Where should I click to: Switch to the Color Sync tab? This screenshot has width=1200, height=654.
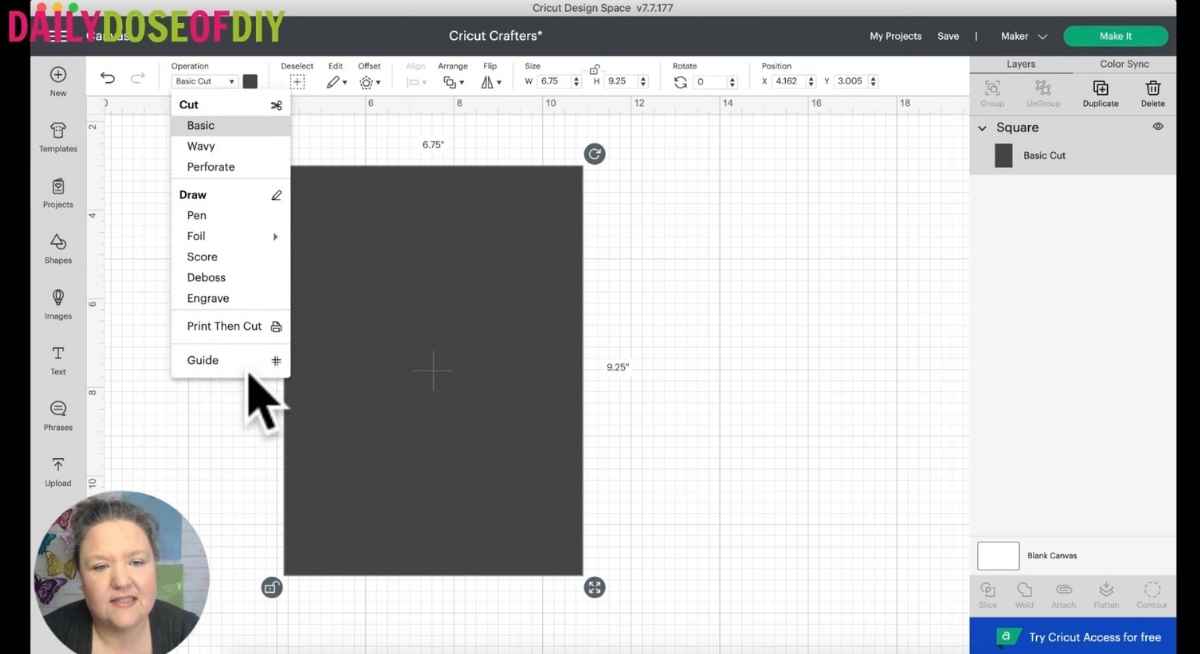click(1126, 63)
